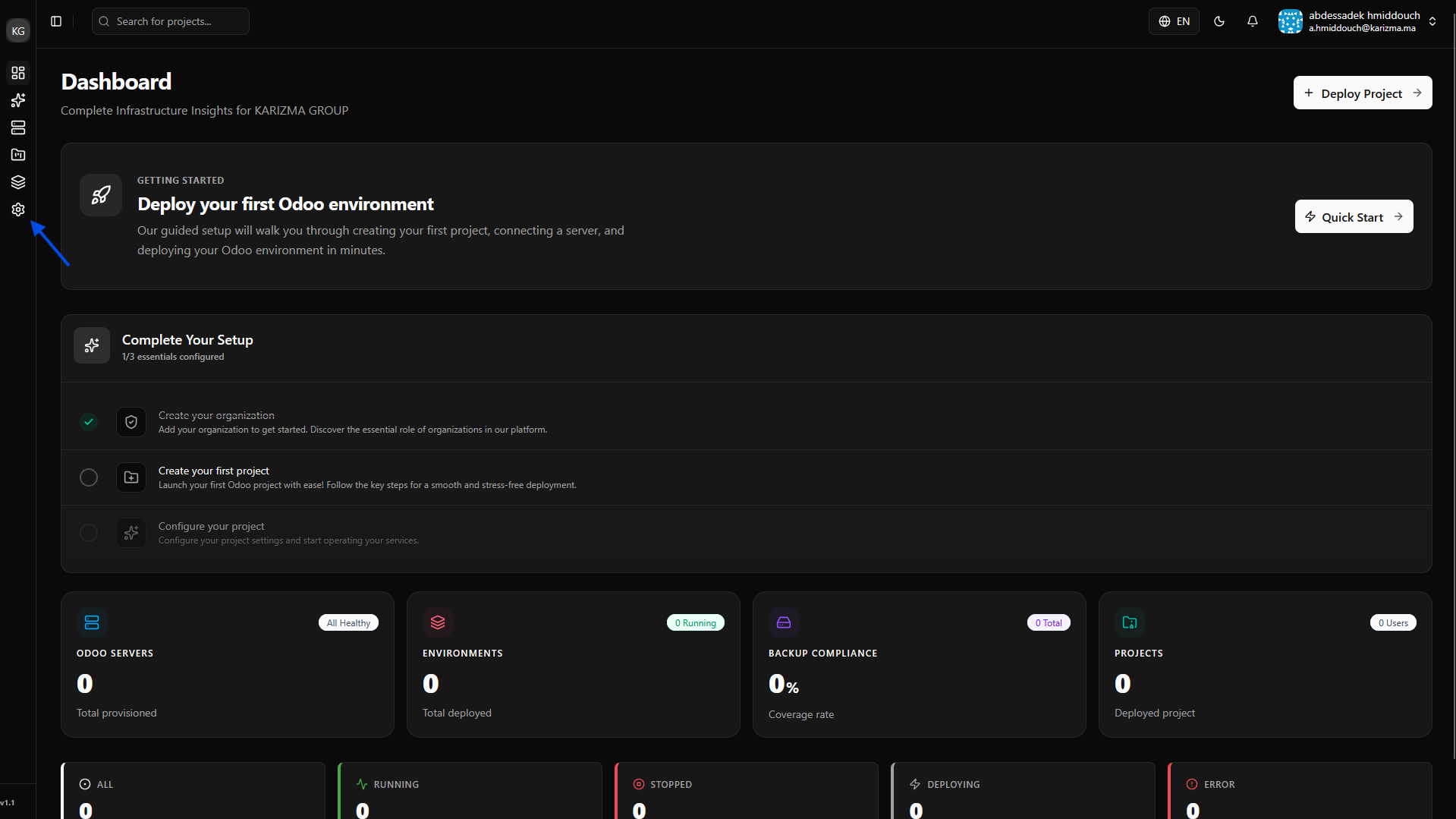The width and height of the screenshot is (1456, 819).
Task: Select the ERROR status filter card
Action: (1300, 791)
